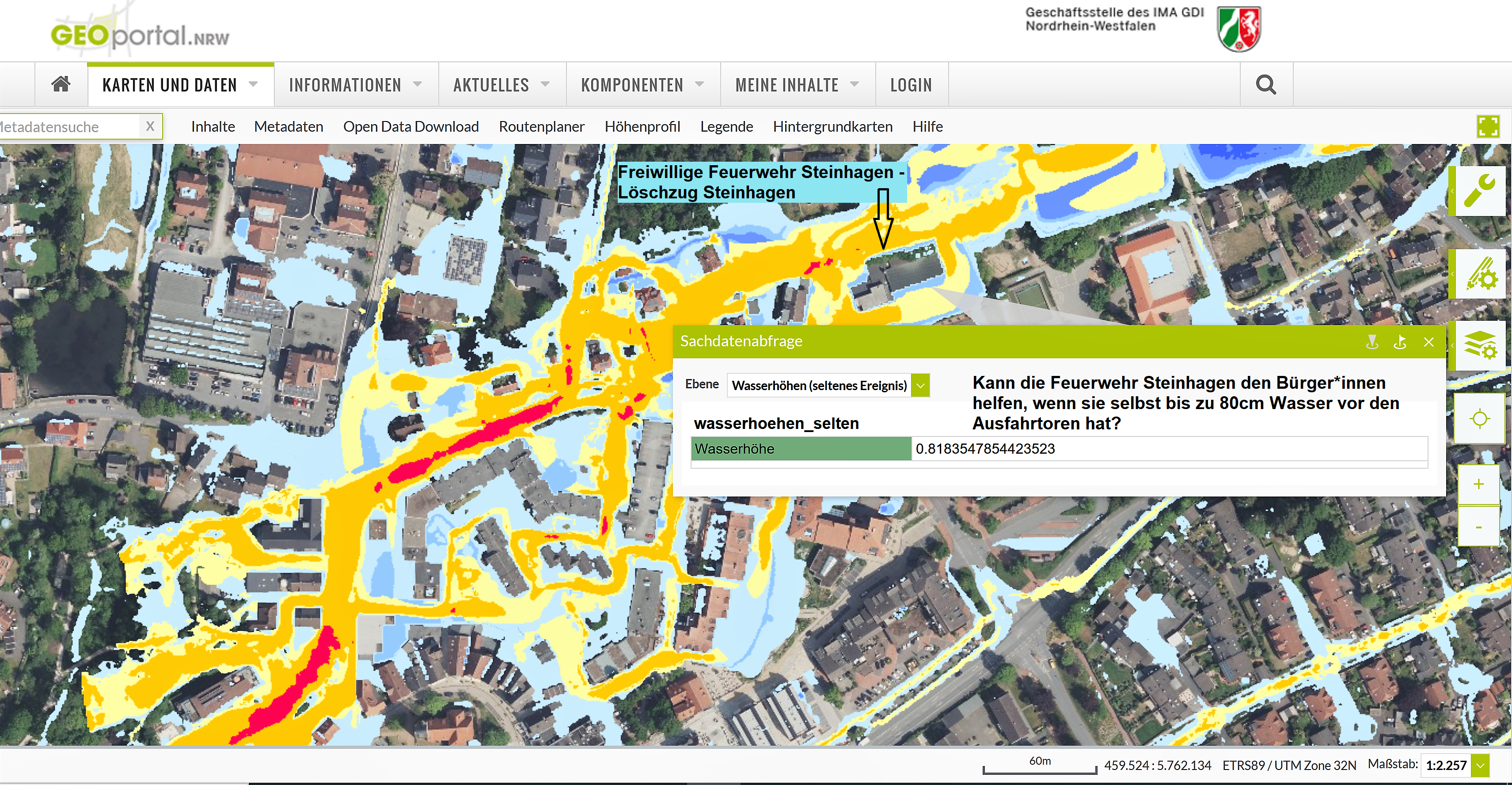Screen dimensions: 1512x785
Task: Open Hintergrundkarten options
Action: [x=832, y=127]
